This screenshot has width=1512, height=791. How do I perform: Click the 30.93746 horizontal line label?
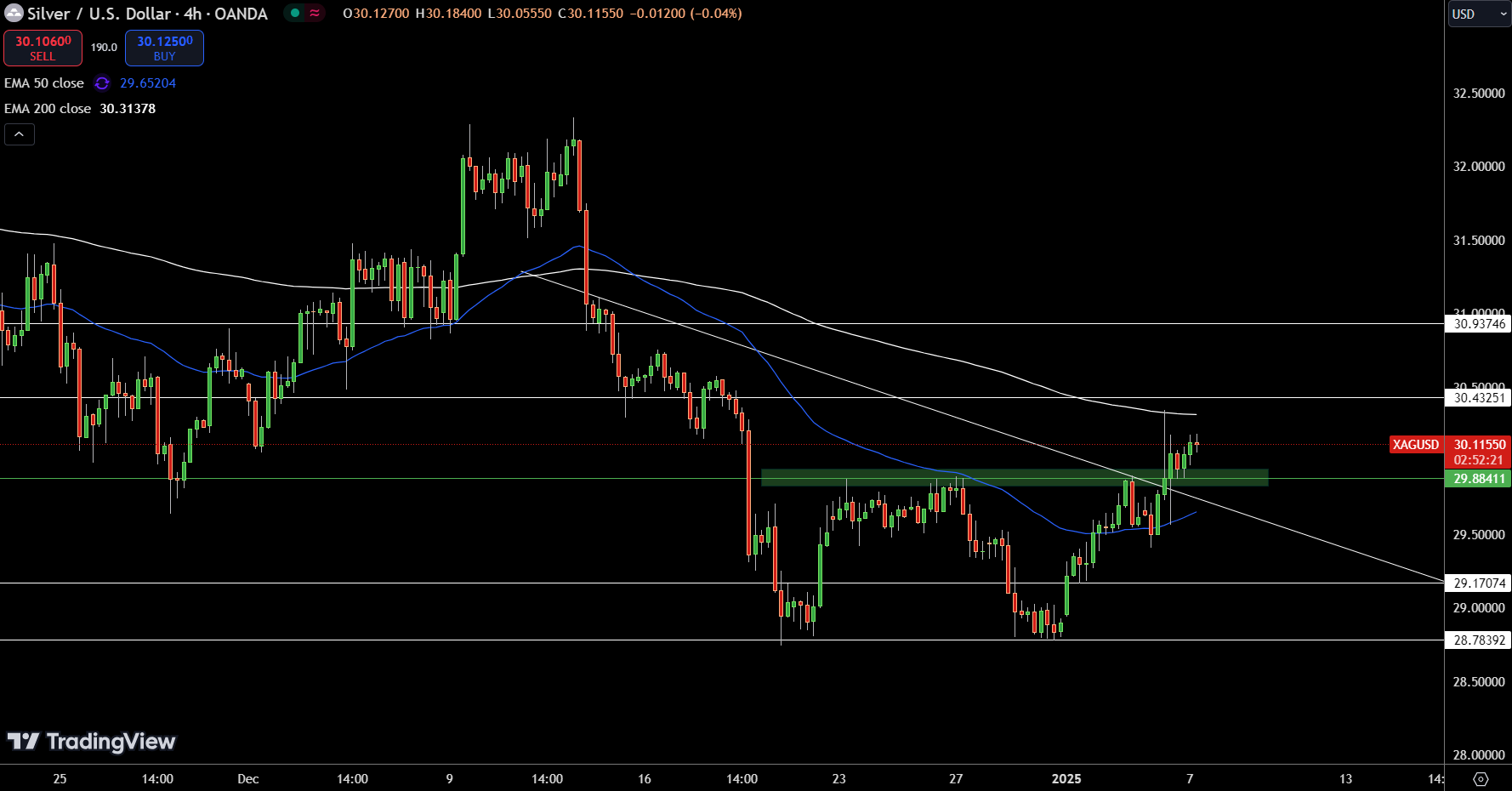[1479, 324]
